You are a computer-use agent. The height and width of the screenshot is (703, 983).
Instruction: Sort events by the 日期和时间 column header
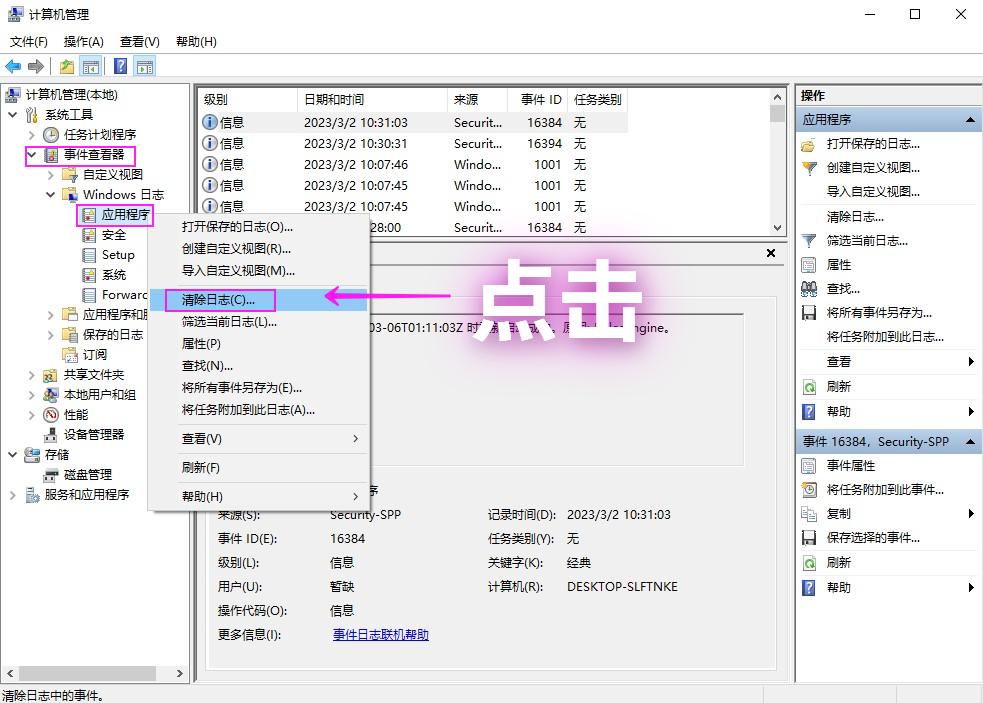(x=372, y=100)
